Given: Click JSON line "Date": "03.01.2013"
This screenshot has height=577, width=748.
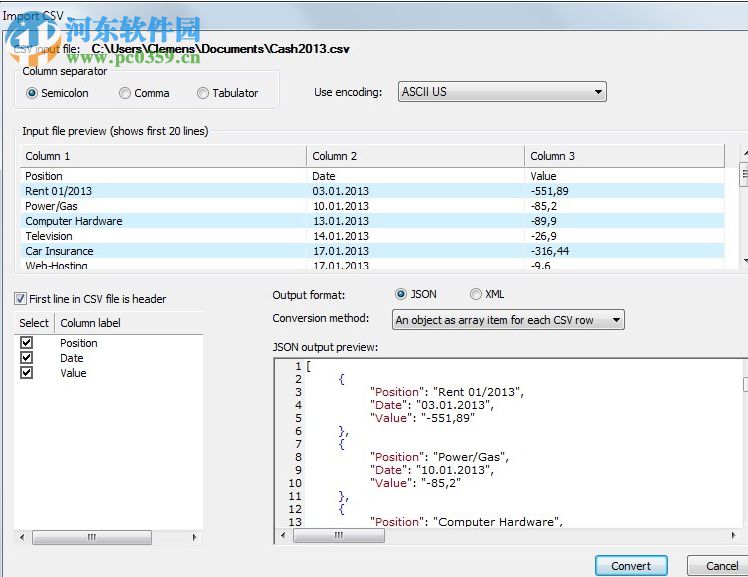Looking at the screenshot, I should 432,405.
